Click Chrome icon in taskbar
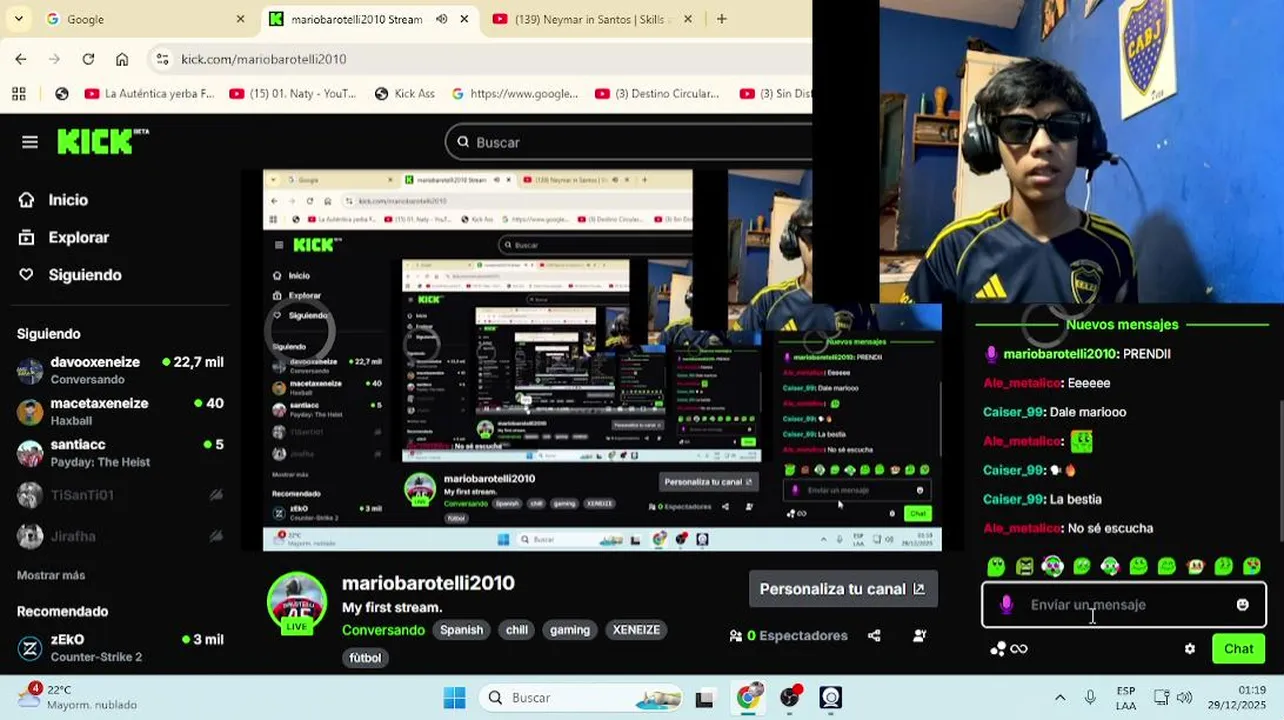The height and width of the screenshot is (720, 1284). (747, 698)
